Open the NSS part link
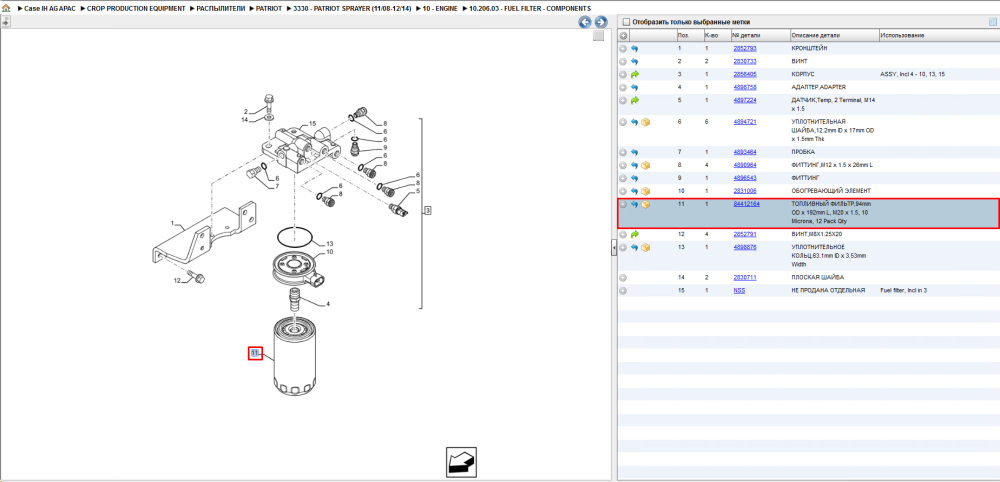1000x482 pixels. point(739,291)
